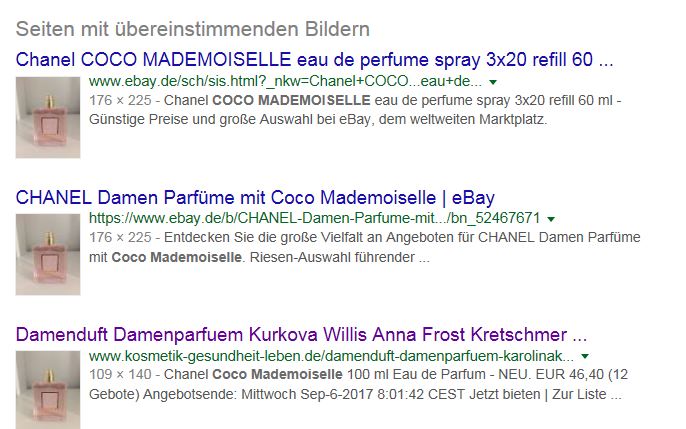Open the CHANEL Damen Parfüme eBay result title

255,198
